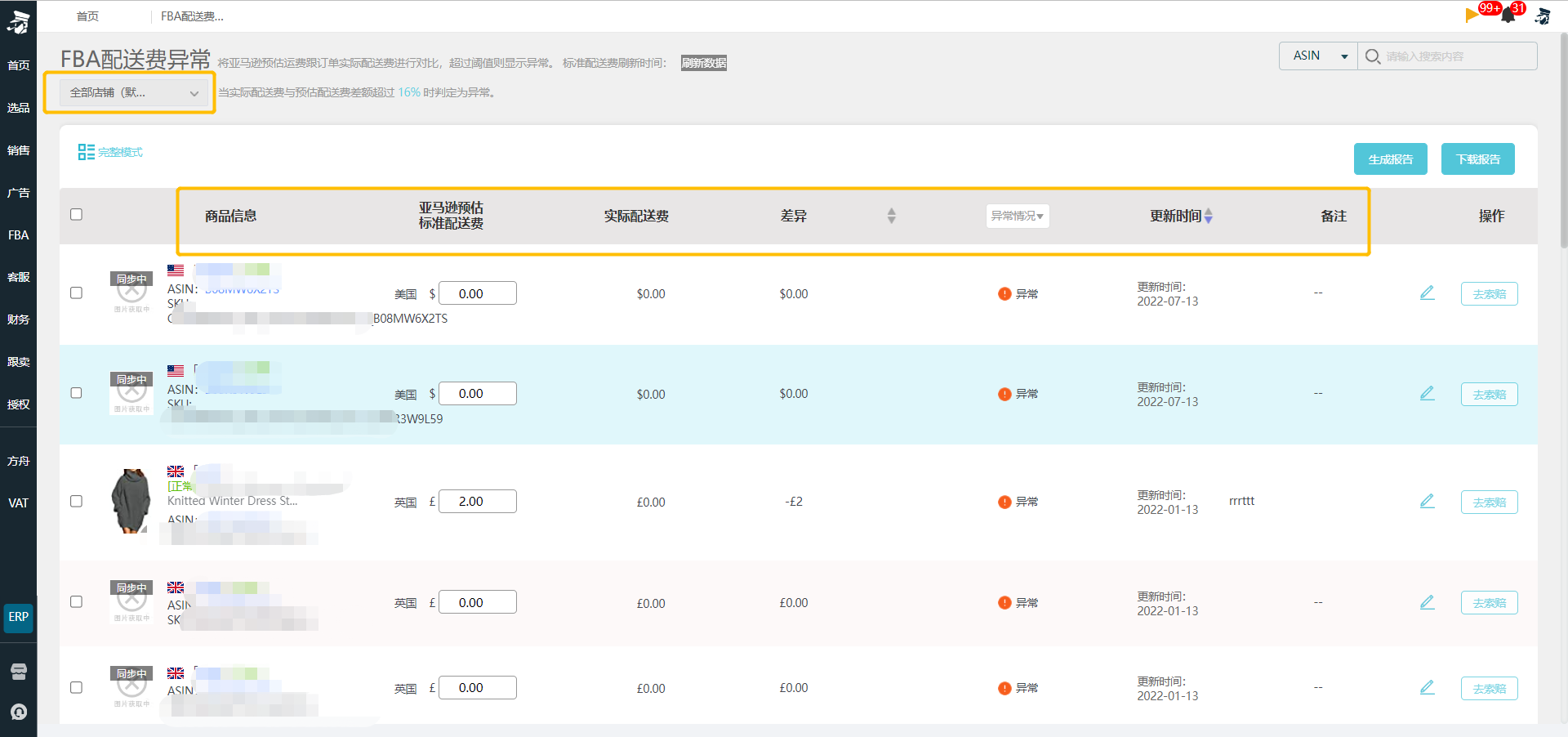Click the store icon in sidebar bottom

[x=19, y=672]
